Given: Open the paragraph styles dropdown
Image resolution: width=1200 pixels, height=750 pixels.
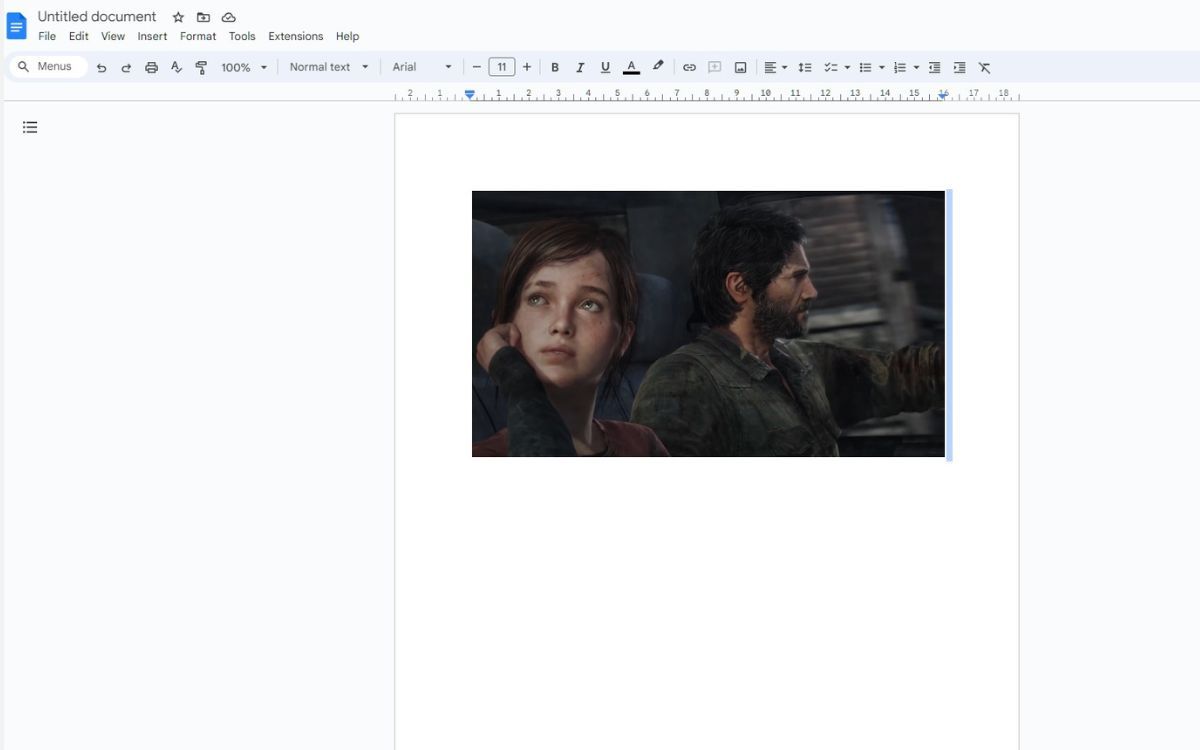Looking at the screenshot, I should click(x=327, y=67).
